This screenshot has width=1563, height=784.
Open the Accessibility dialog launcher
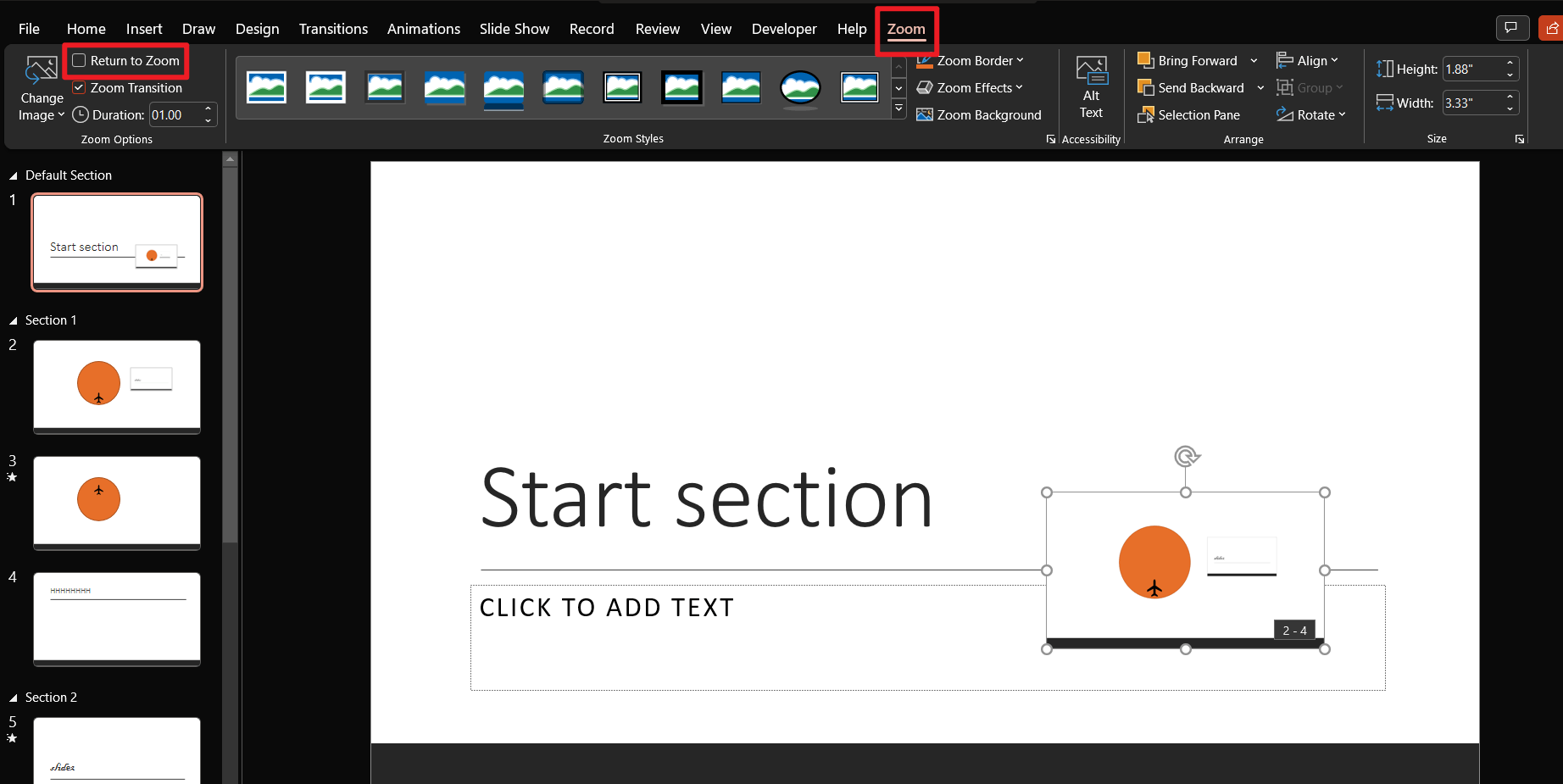(x=1051, y=138)
